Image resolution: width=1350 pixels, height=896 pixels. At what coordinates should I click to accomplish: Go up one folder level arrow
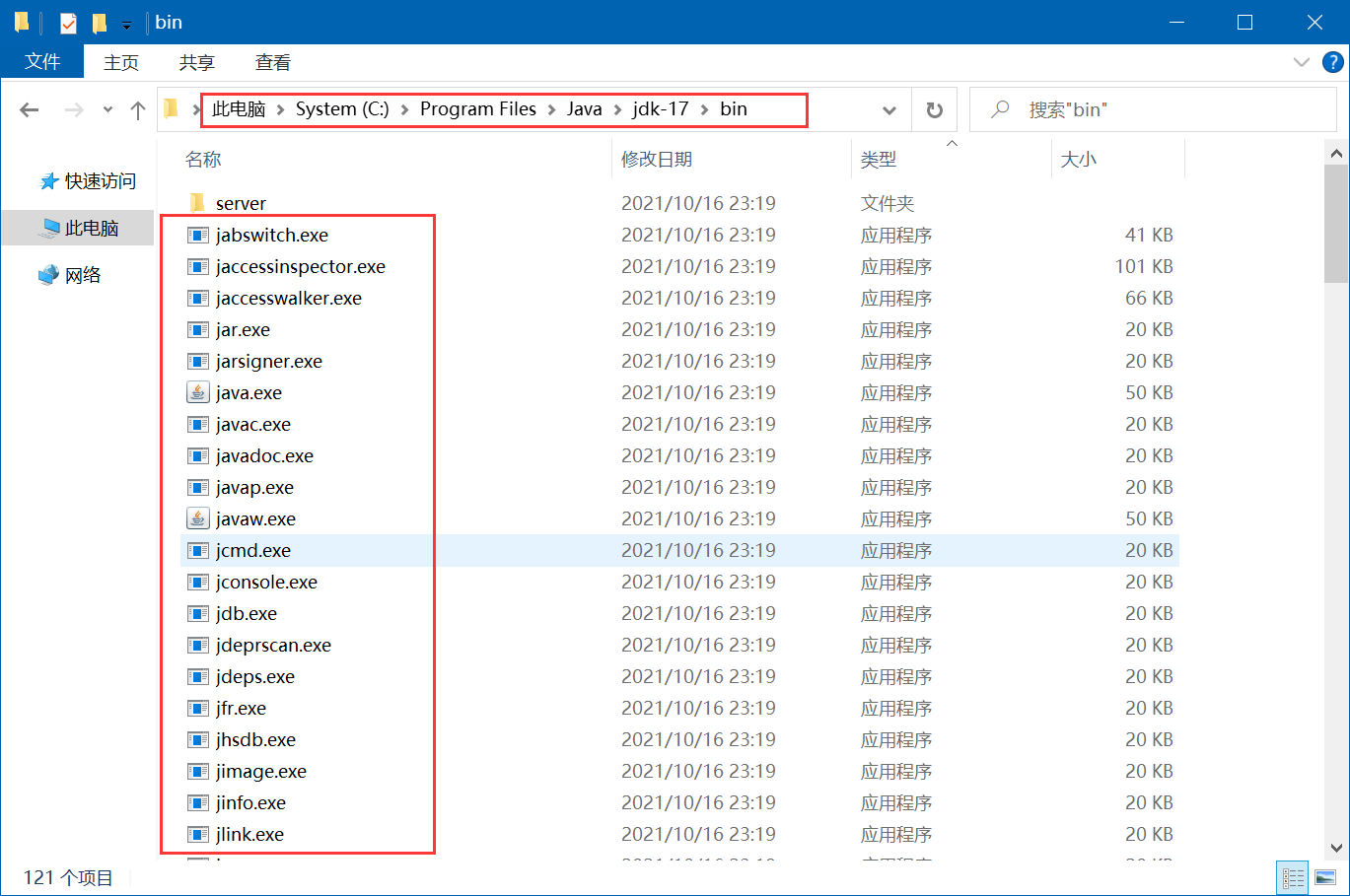(138, 109)
